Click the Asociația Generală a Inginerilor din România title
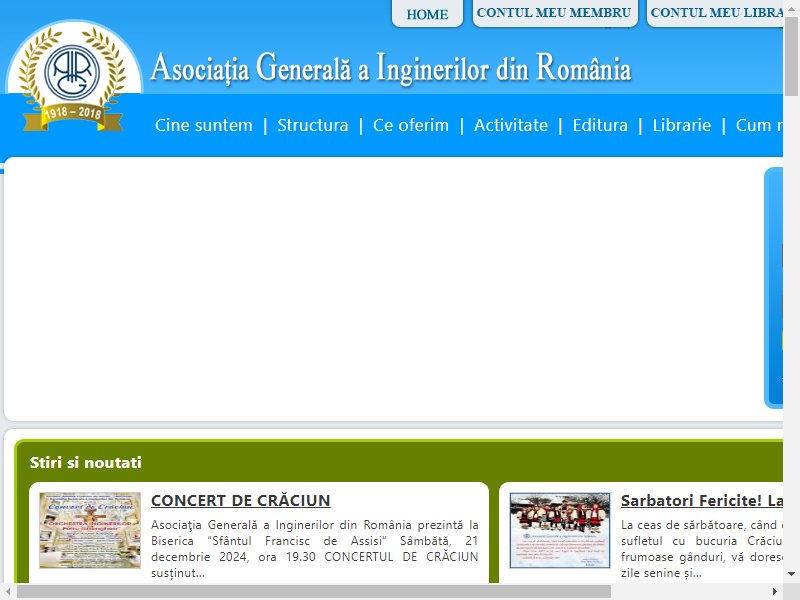800x600 pixels. tap(391, 68)
